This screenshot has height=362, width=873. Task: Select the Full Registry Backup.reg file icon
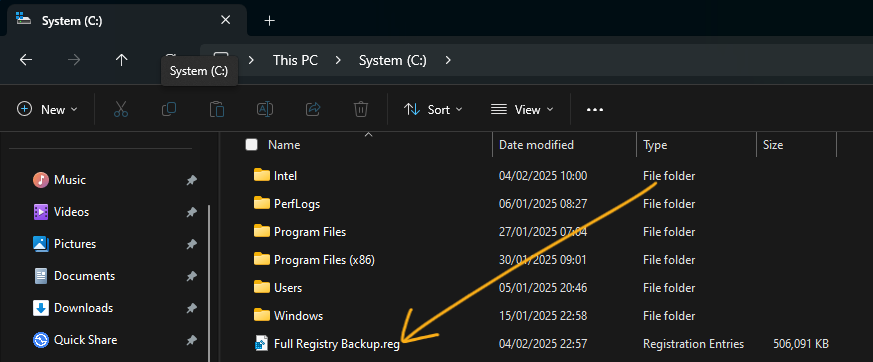click(x=262, y=344)
